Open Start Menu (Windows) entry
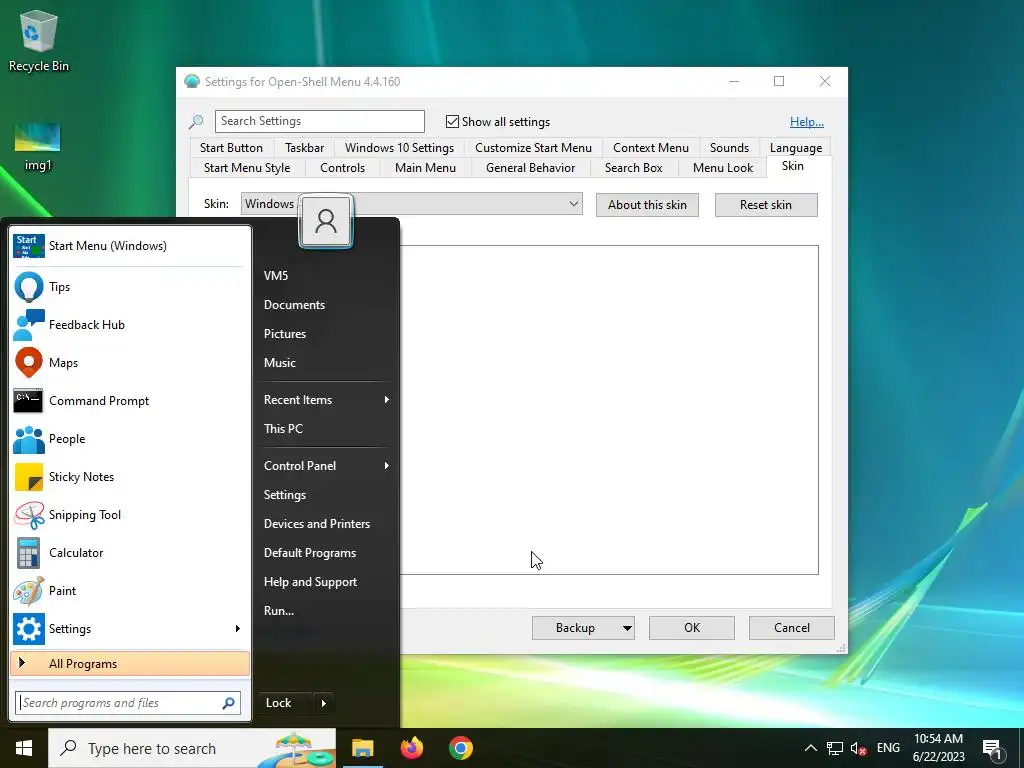 click(x=130, y=246)
